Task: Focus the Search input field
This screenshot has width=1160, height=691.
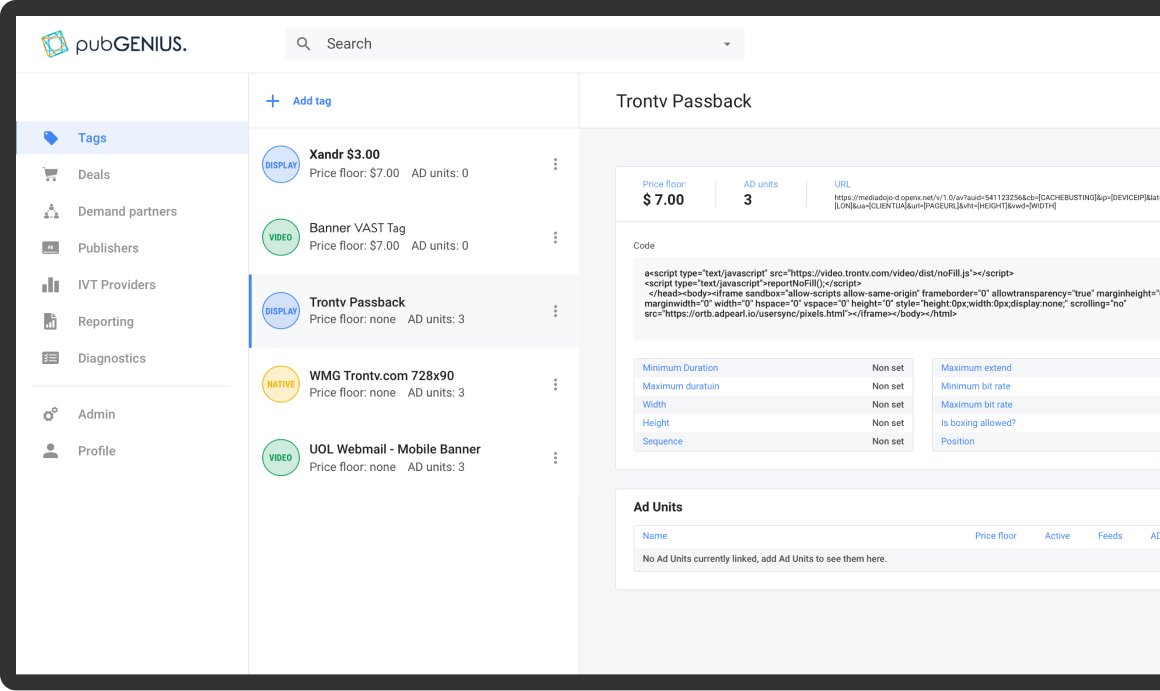Action: (x=515, y=44)
